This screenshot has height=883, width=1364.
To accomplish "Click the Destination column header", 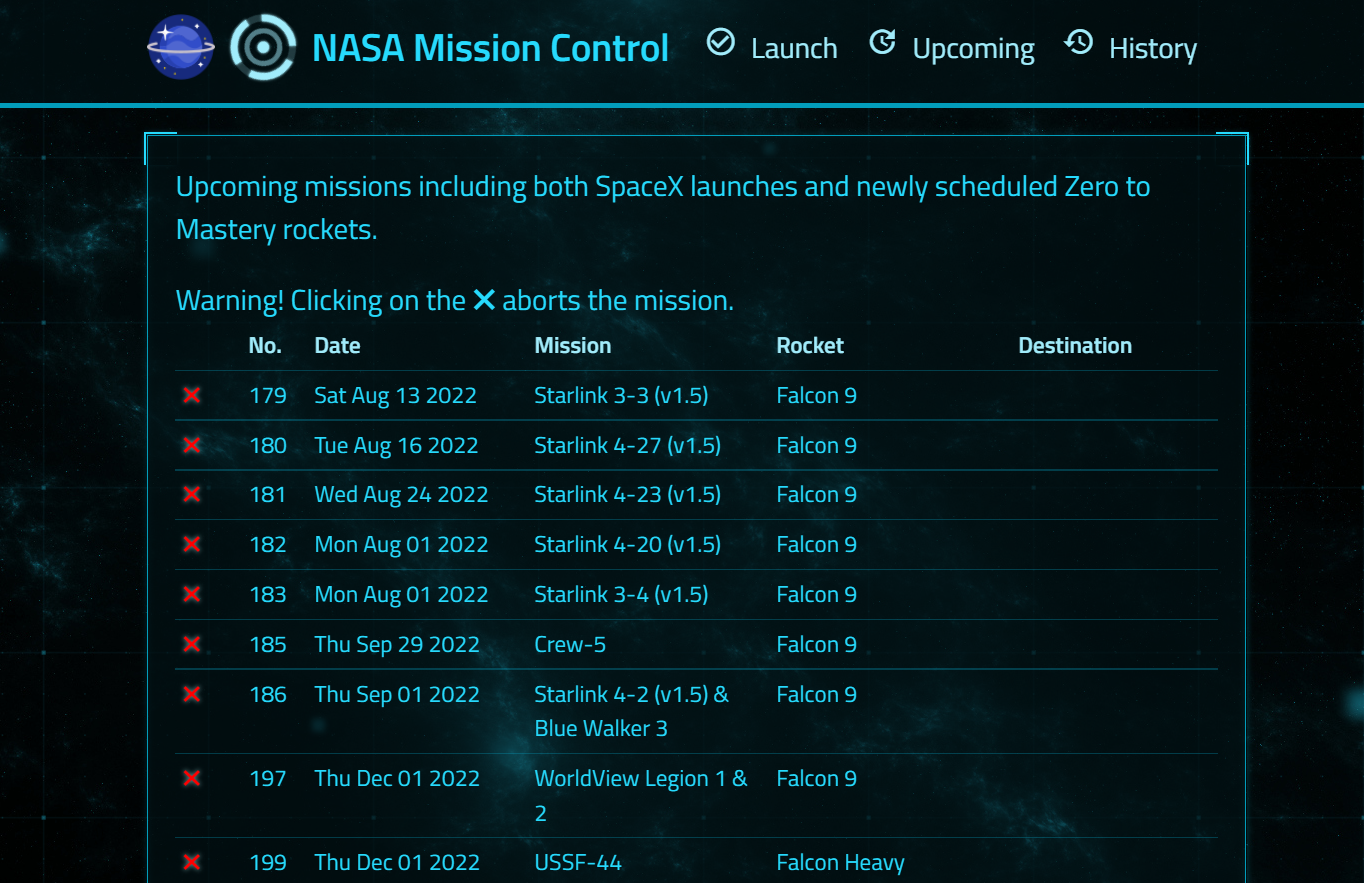I will tap(1075, 345).
